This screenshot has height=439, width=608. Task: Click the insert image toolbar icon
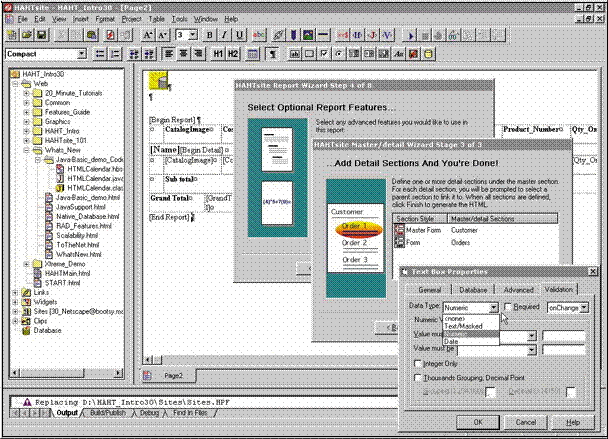308,35
